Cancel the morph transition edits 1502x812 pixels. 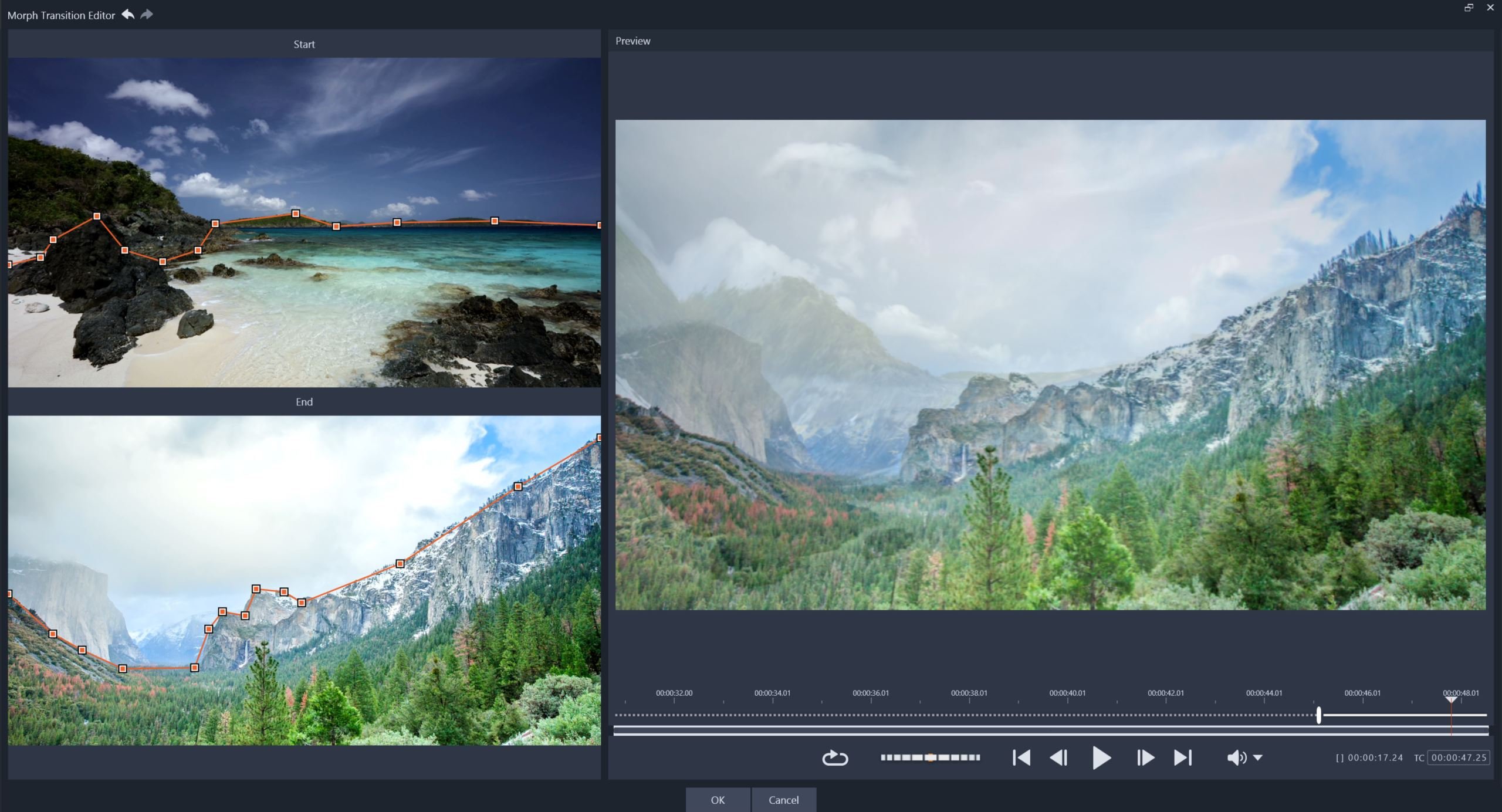[x=783, y=800]
